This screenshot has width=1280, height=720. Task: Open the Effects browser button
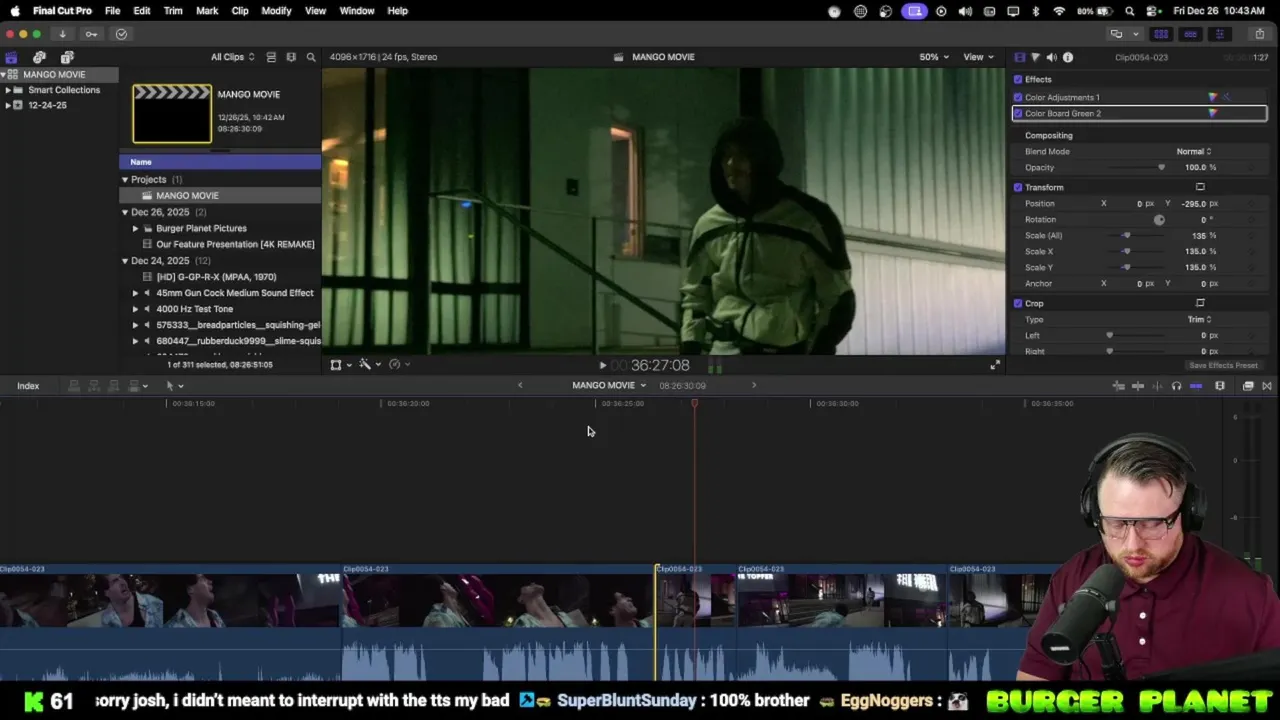pos(1248,386)
